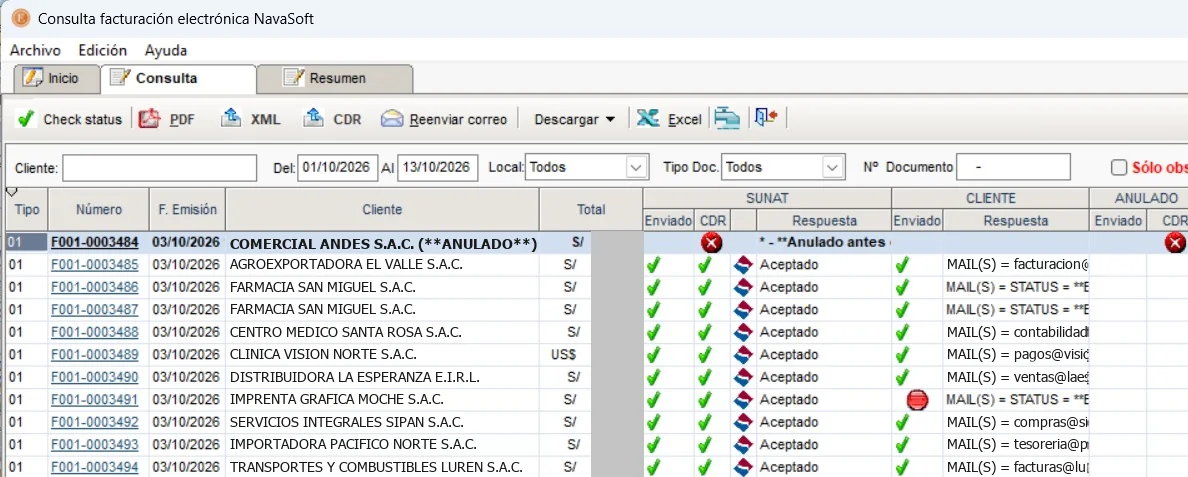
Task: Click the NavaSoft app icon in title bar
Action: tap(20, 18)
